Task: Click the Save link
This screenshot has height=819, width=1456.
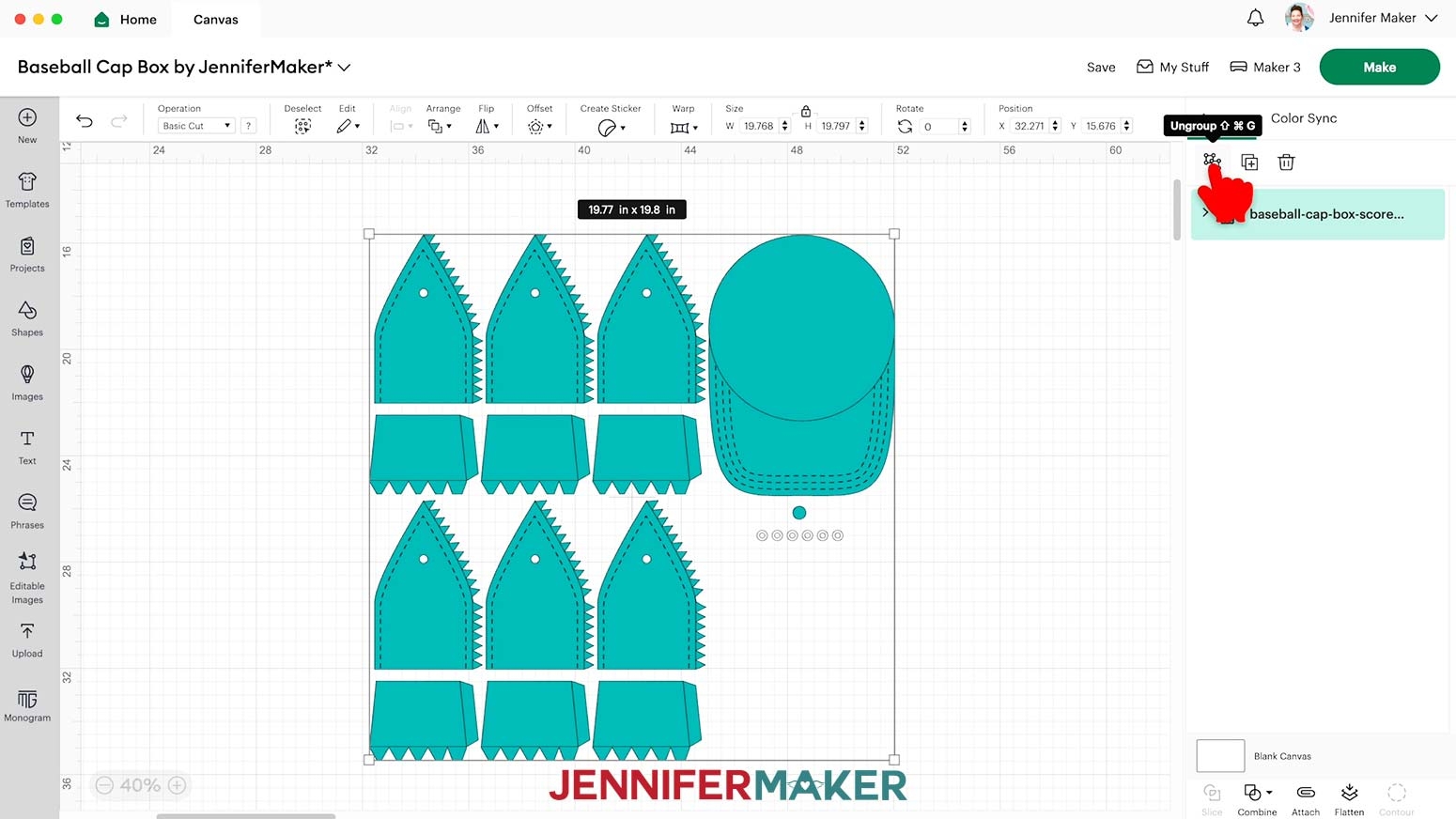Action: [1100, 67]
